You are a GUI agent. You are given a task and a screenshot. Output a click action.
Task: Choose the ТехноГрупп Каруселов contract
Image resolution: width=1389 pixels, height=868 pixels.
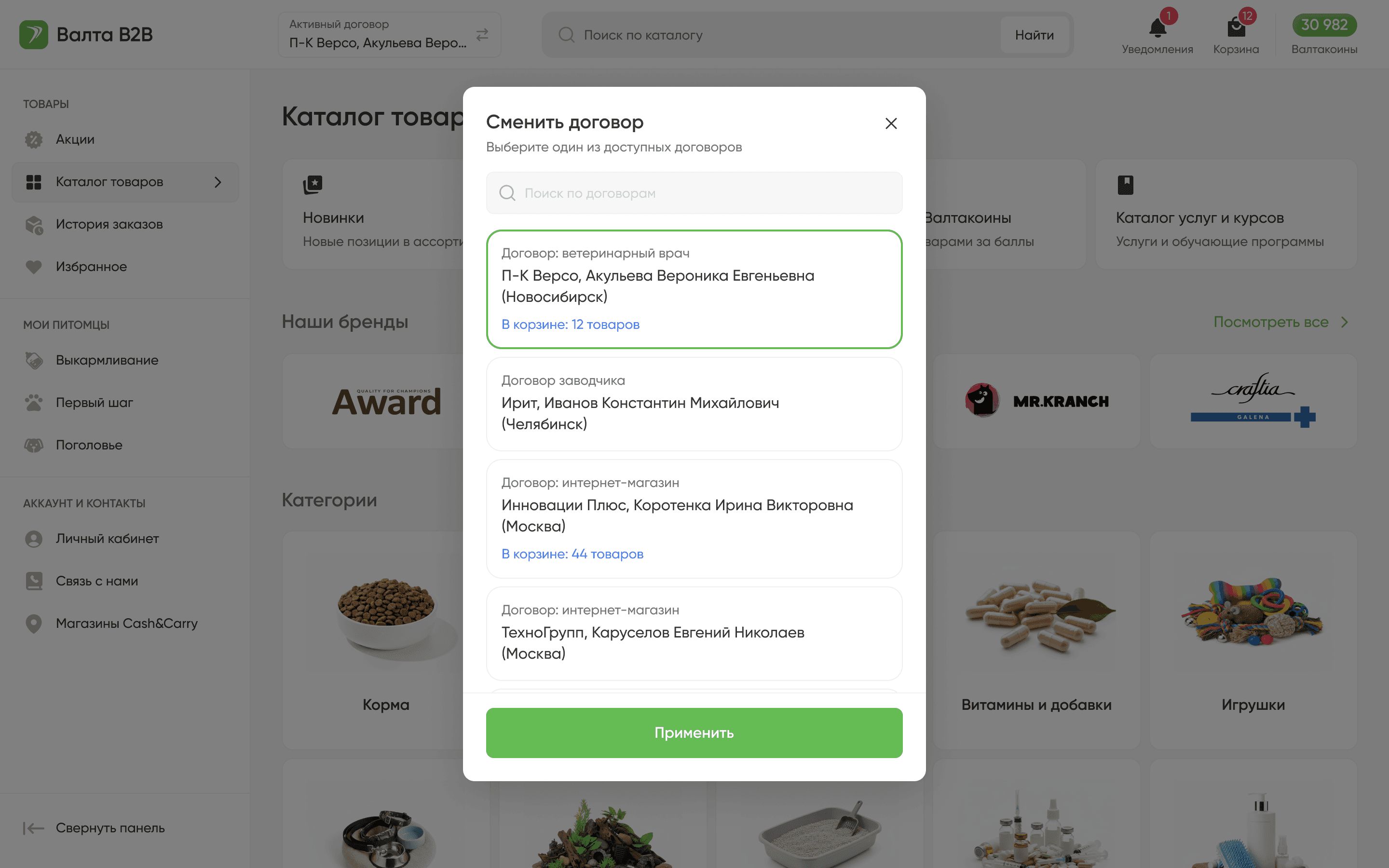pos(694,633)
